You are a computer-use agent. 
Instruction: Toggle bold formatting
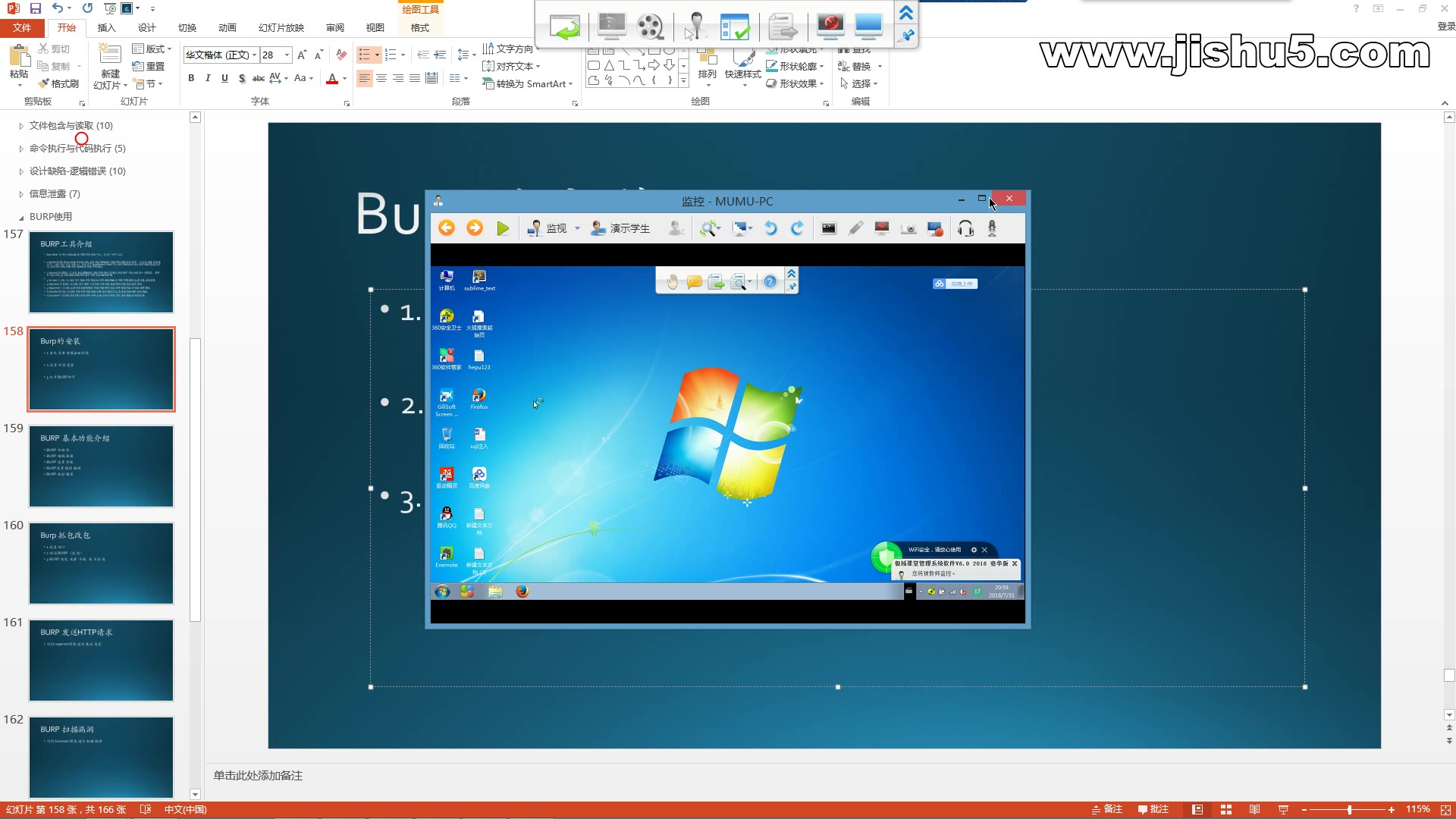click(x=191, y=78)
